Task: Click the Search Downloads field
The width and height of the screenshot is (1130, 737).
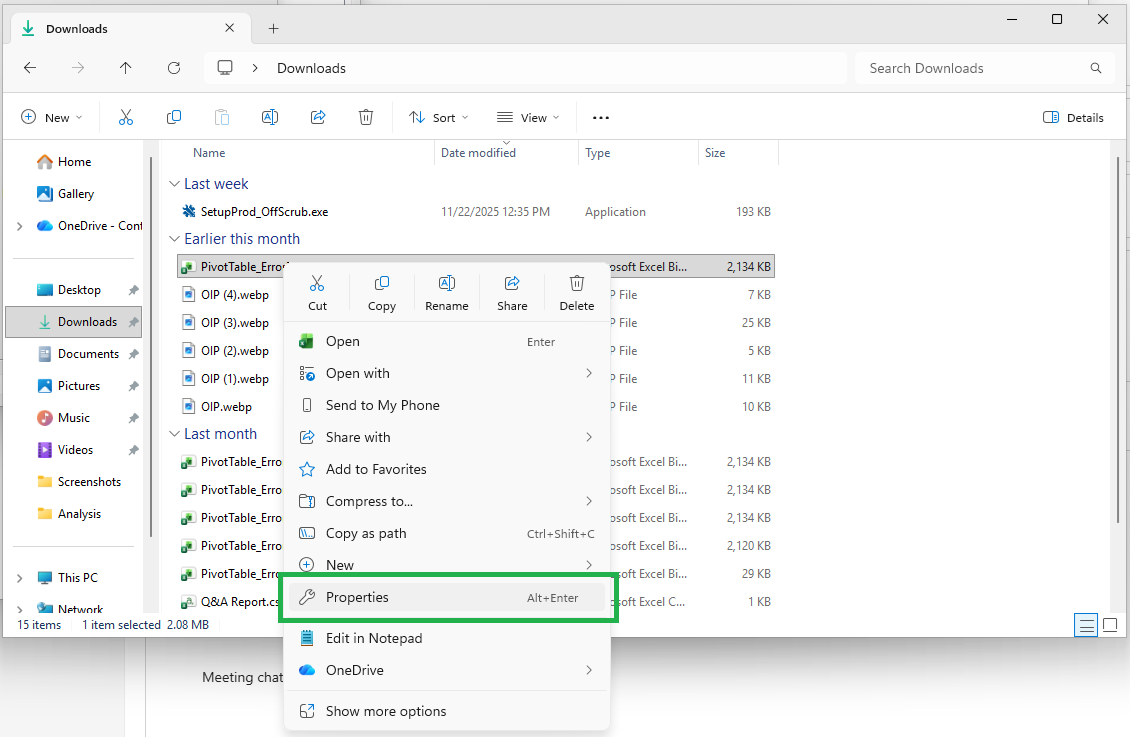Action: [x=983, y=68]
